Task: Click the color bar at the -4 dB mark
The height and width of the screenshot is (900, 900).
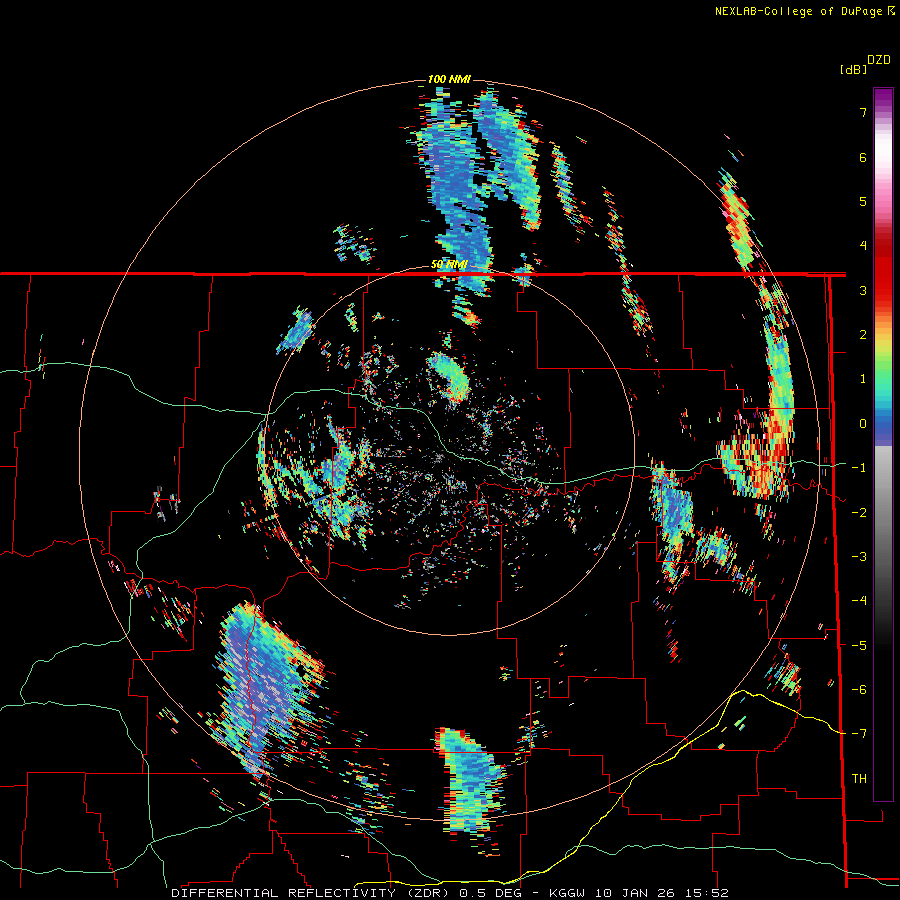Action: (x=883, y=601)
